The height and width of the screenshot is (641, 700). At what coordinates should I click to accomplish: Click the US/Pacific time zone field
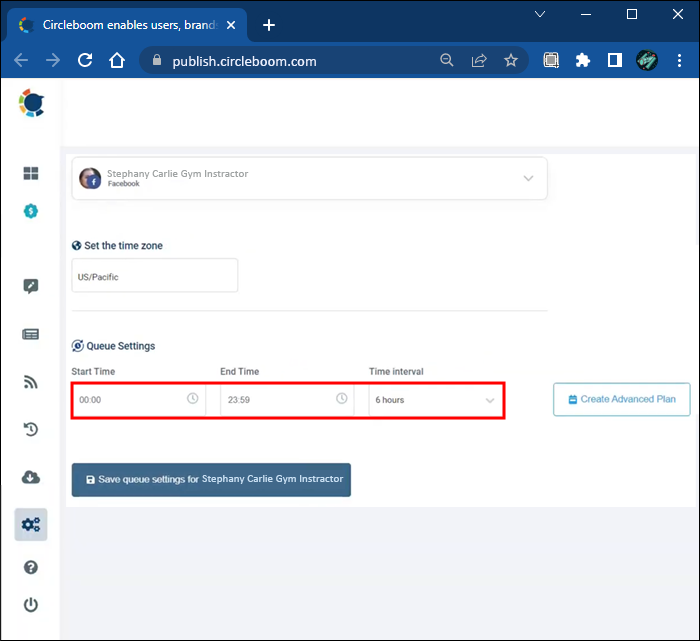click(x=155, y=276)
